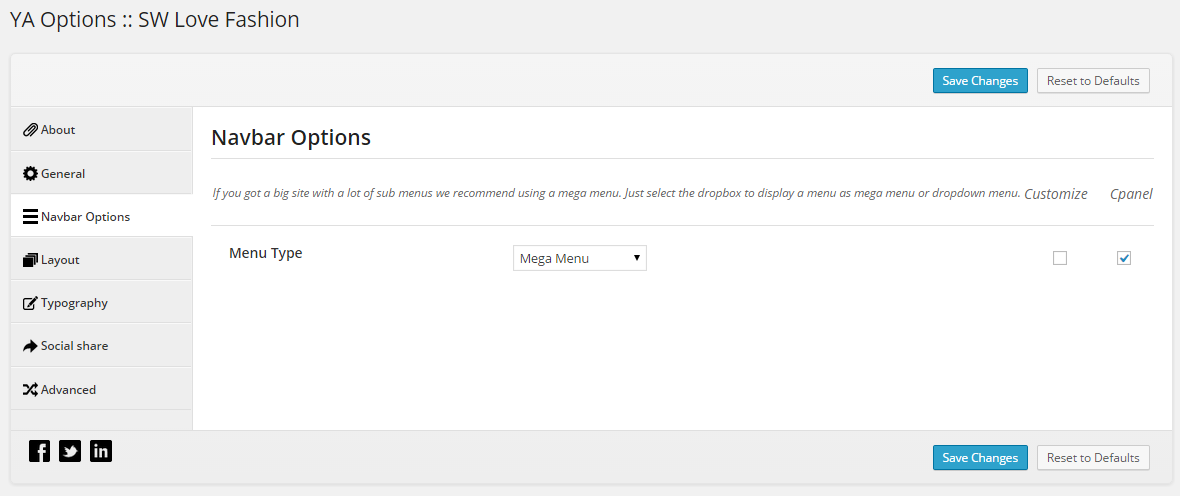Click the top Save Changes button

tap(980, 81)
